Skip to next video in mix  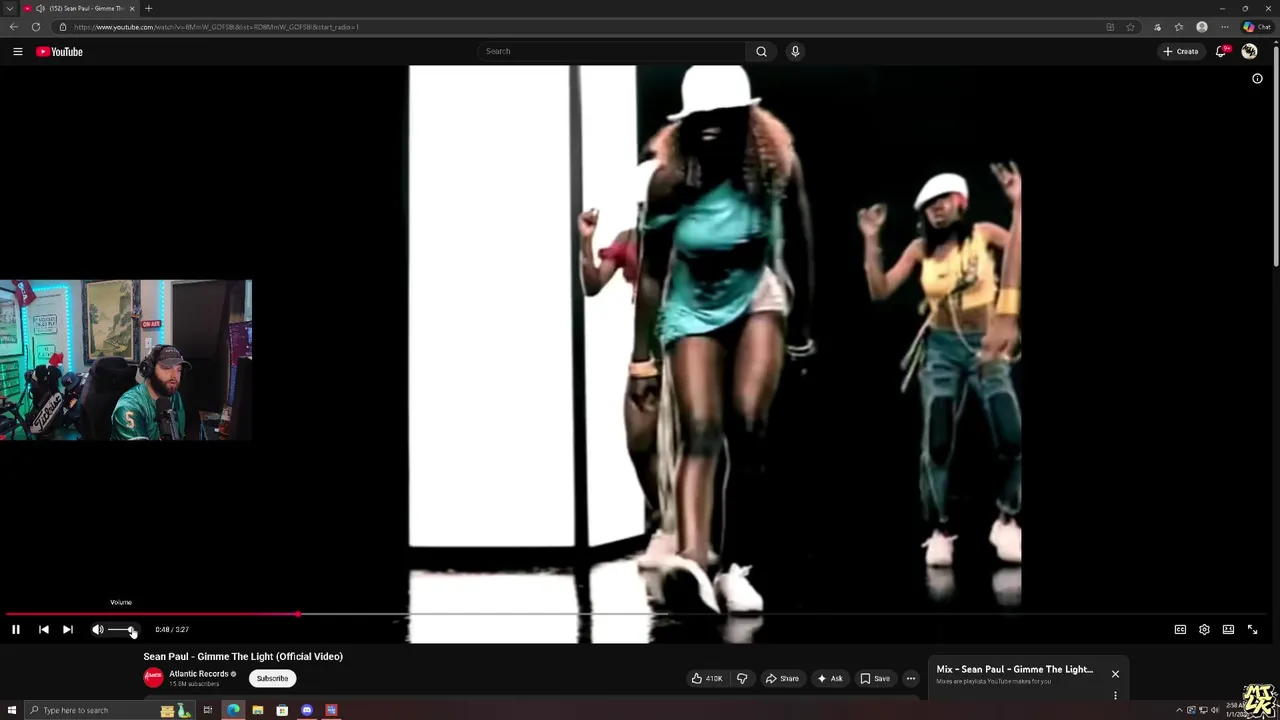67,629
